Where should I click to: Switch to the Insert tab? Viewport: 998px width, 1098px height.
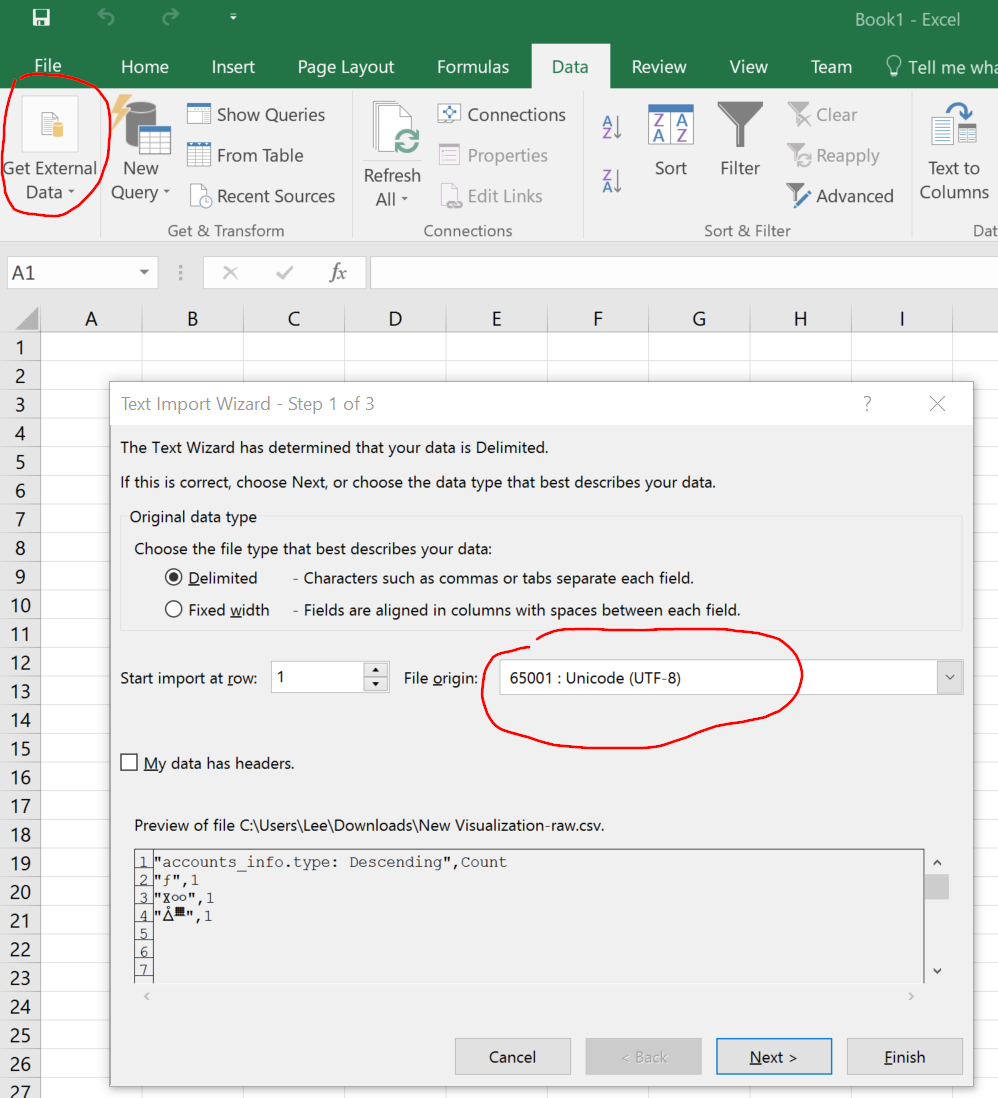tap(233, 67)
